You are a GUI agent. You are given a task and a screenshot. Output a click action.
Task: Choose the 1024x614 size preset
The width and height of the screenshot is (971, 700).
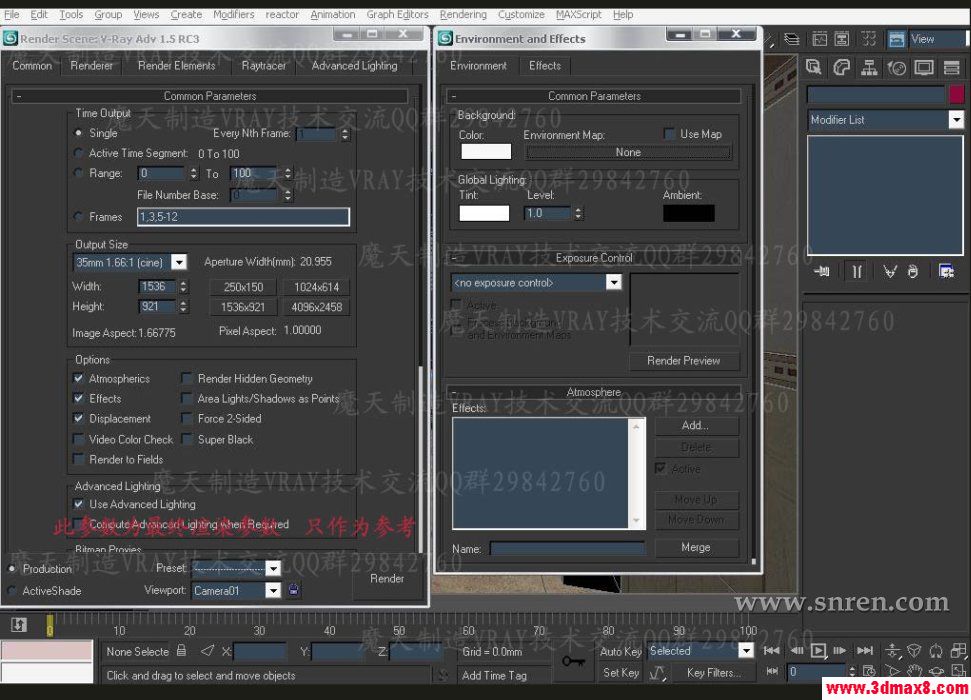click(x=316, y=287)
